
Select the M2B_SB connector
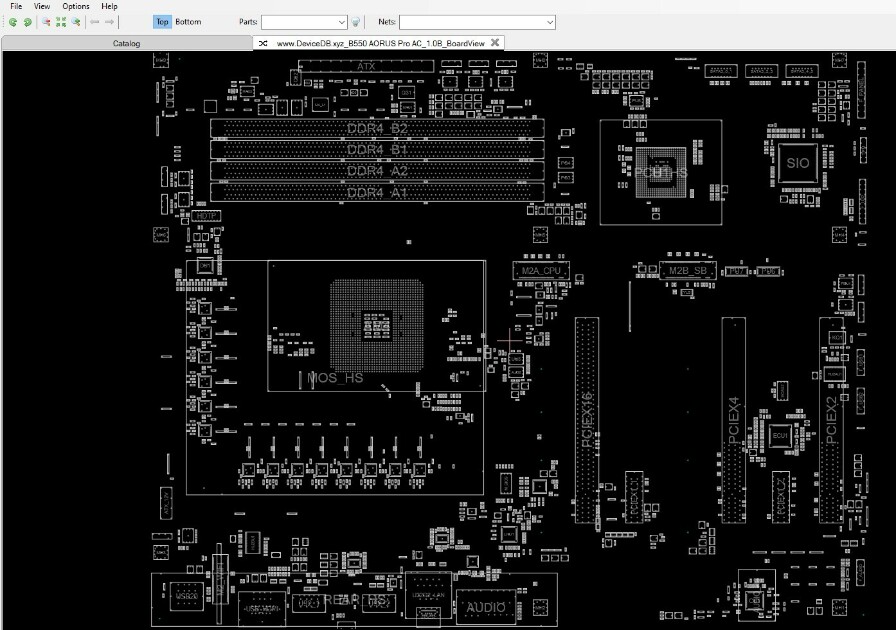point(688,270)
